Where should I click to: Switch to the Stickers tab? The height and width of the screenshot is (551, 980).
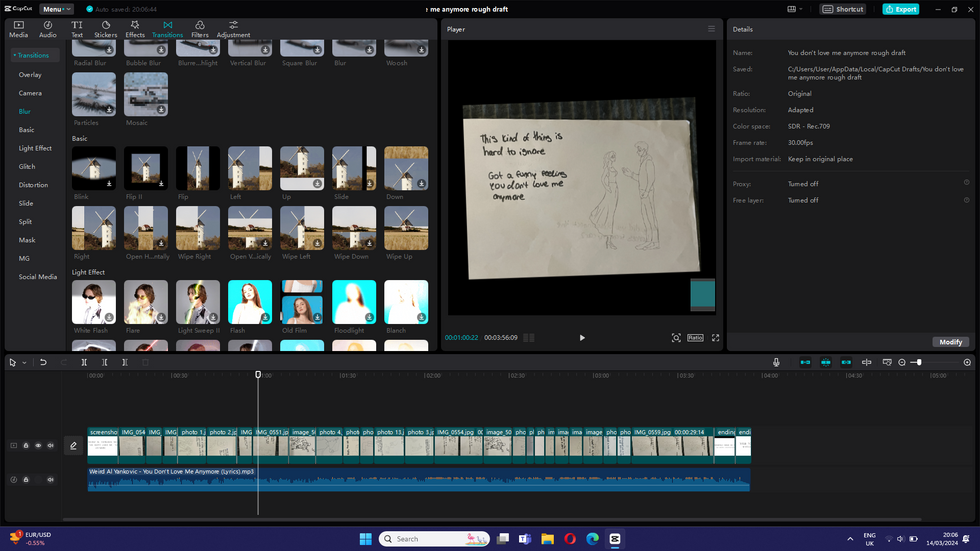106,29
